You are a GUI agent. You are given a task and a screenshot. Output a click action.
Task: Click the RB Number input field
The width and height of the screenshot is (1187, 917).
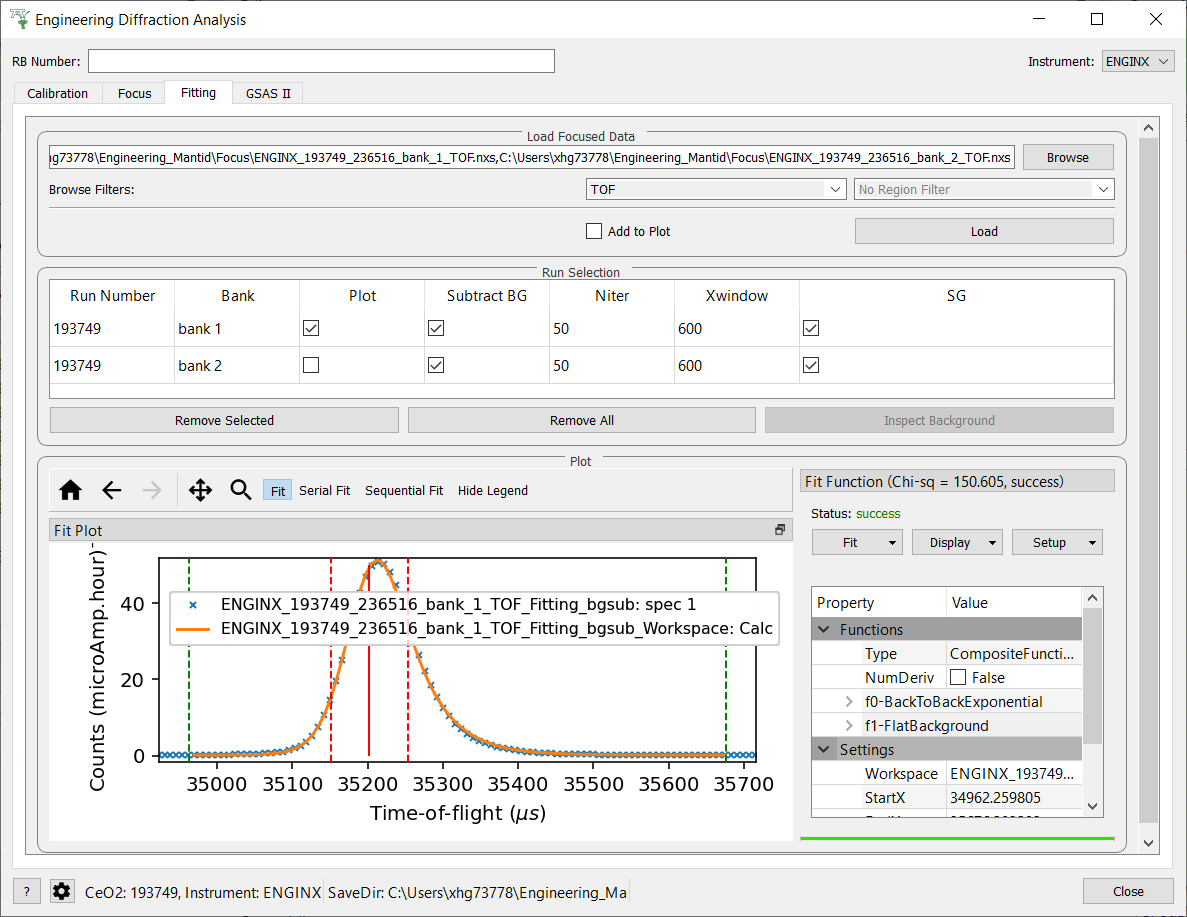[321, 61]
